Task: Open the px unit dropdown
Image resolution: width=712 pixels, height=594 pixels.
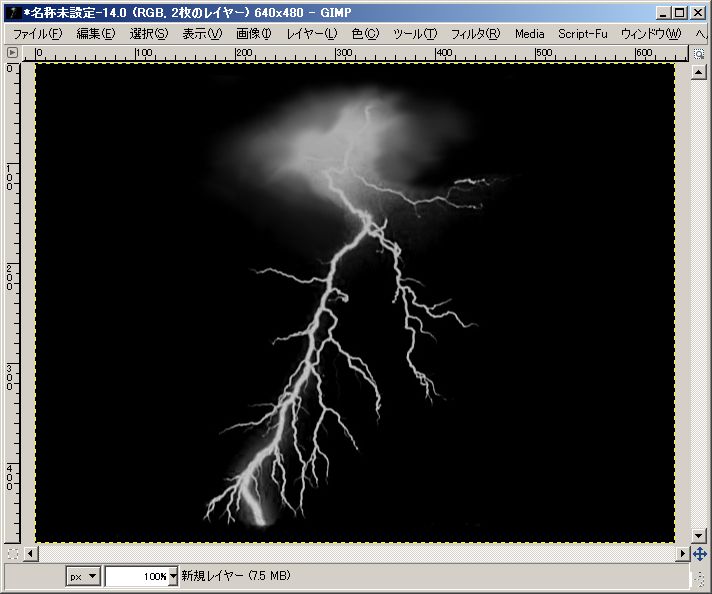Action: coord(83,576)
